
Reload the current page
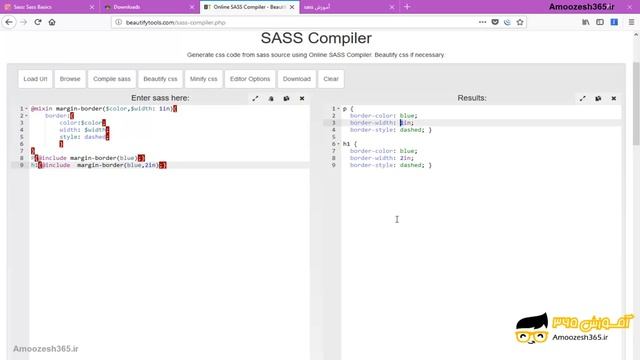(x=38, y=22)
